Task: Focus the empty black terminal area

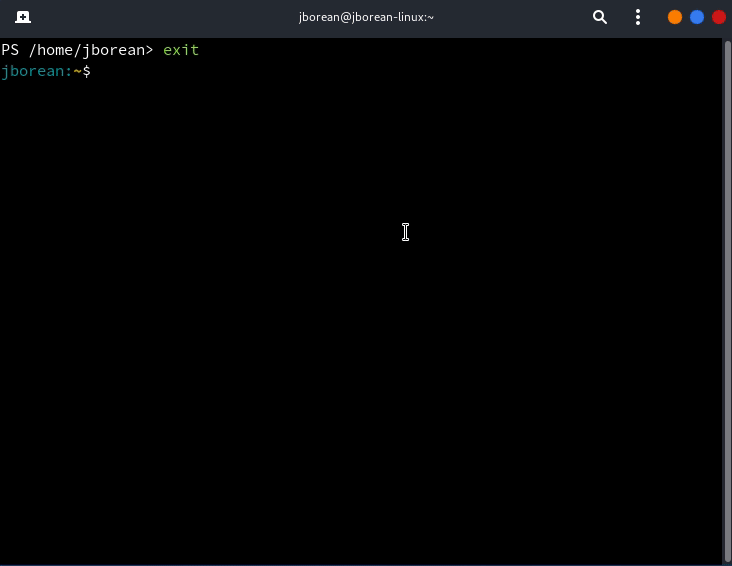Action: click(360, 350)
